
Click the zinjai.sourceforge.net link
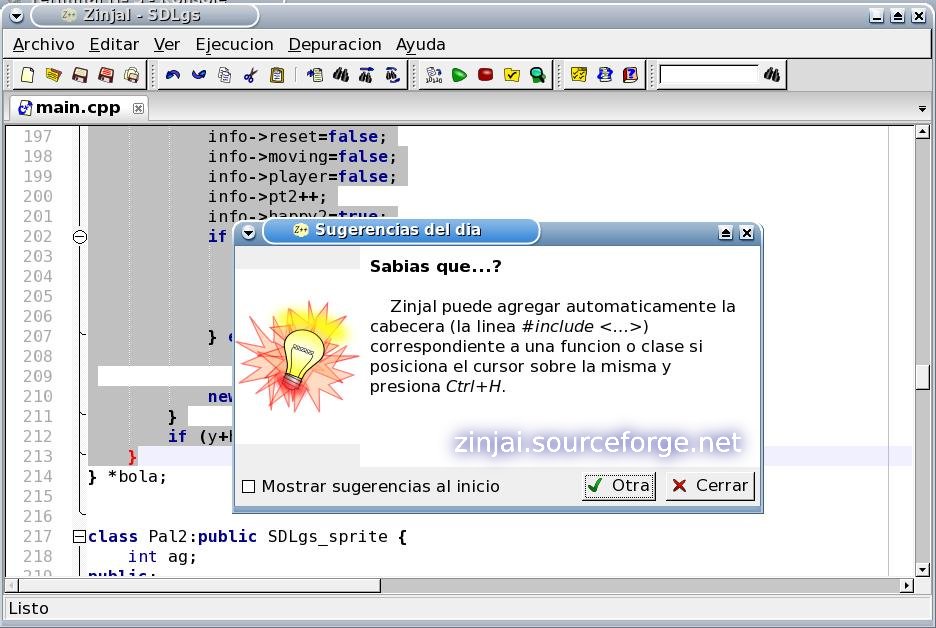[598, 443]
